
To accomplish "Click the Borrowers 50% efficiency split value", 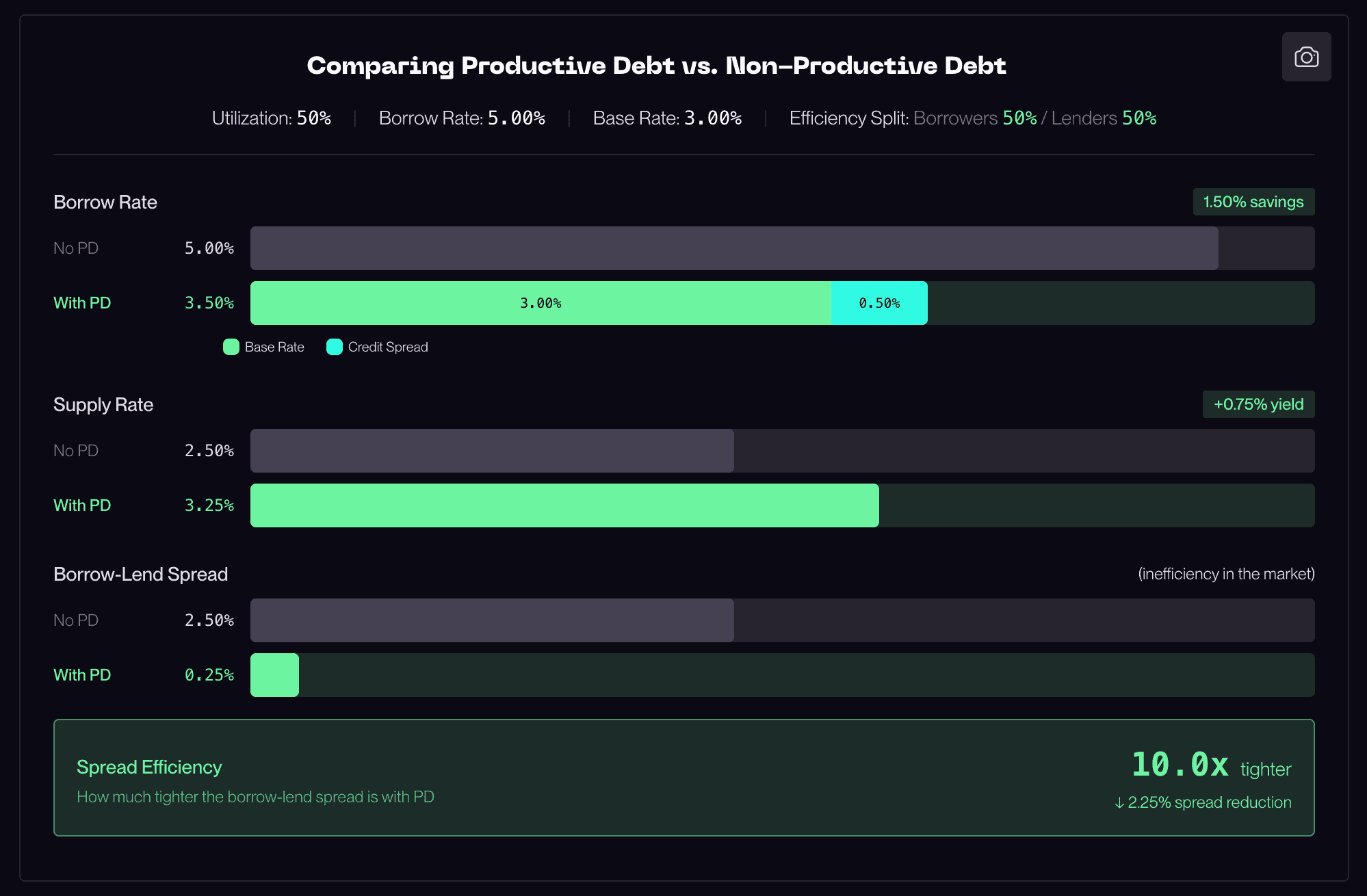I will click(x=1019, y=118).
